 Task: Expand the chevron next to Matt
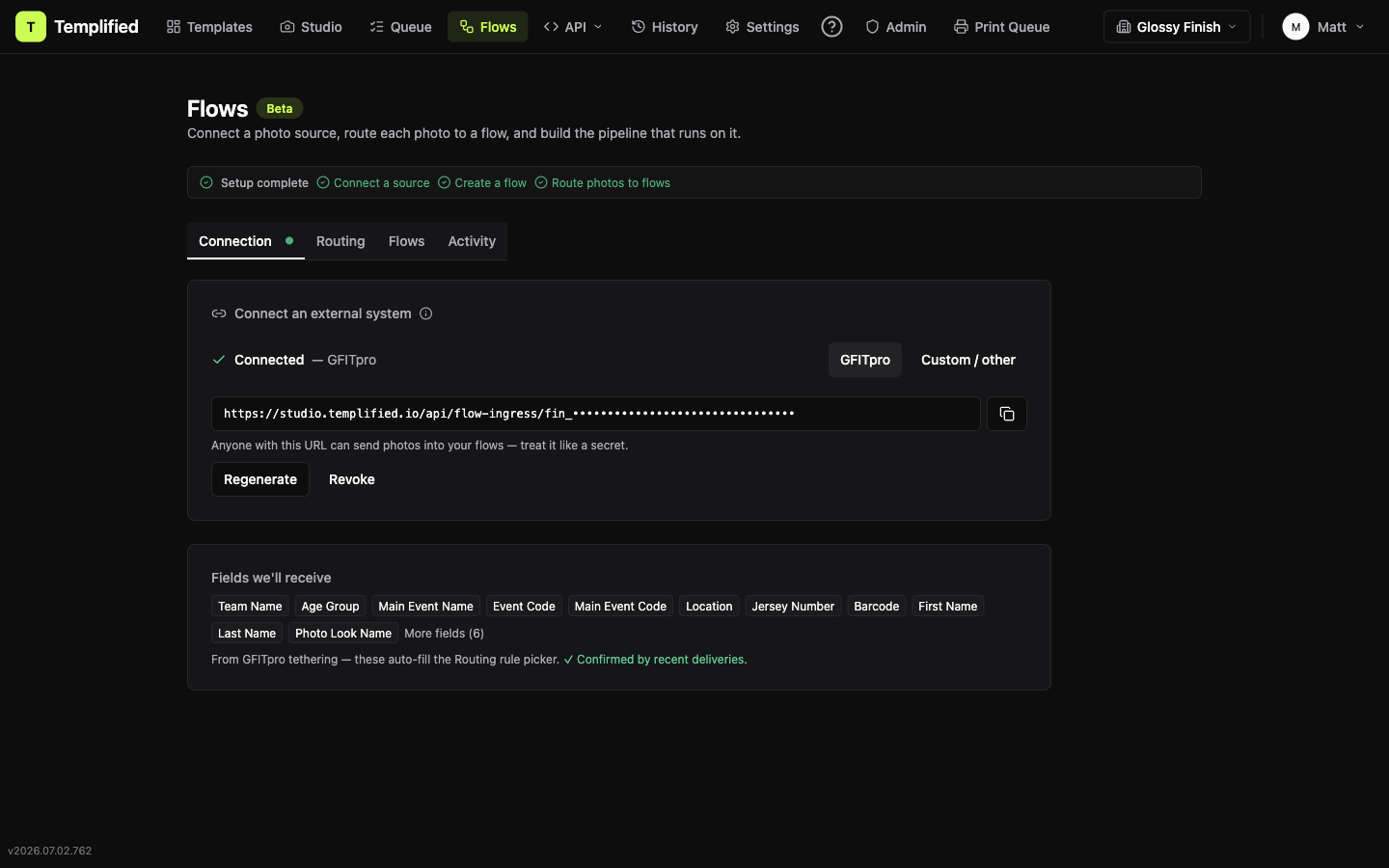click(1360, 27)
